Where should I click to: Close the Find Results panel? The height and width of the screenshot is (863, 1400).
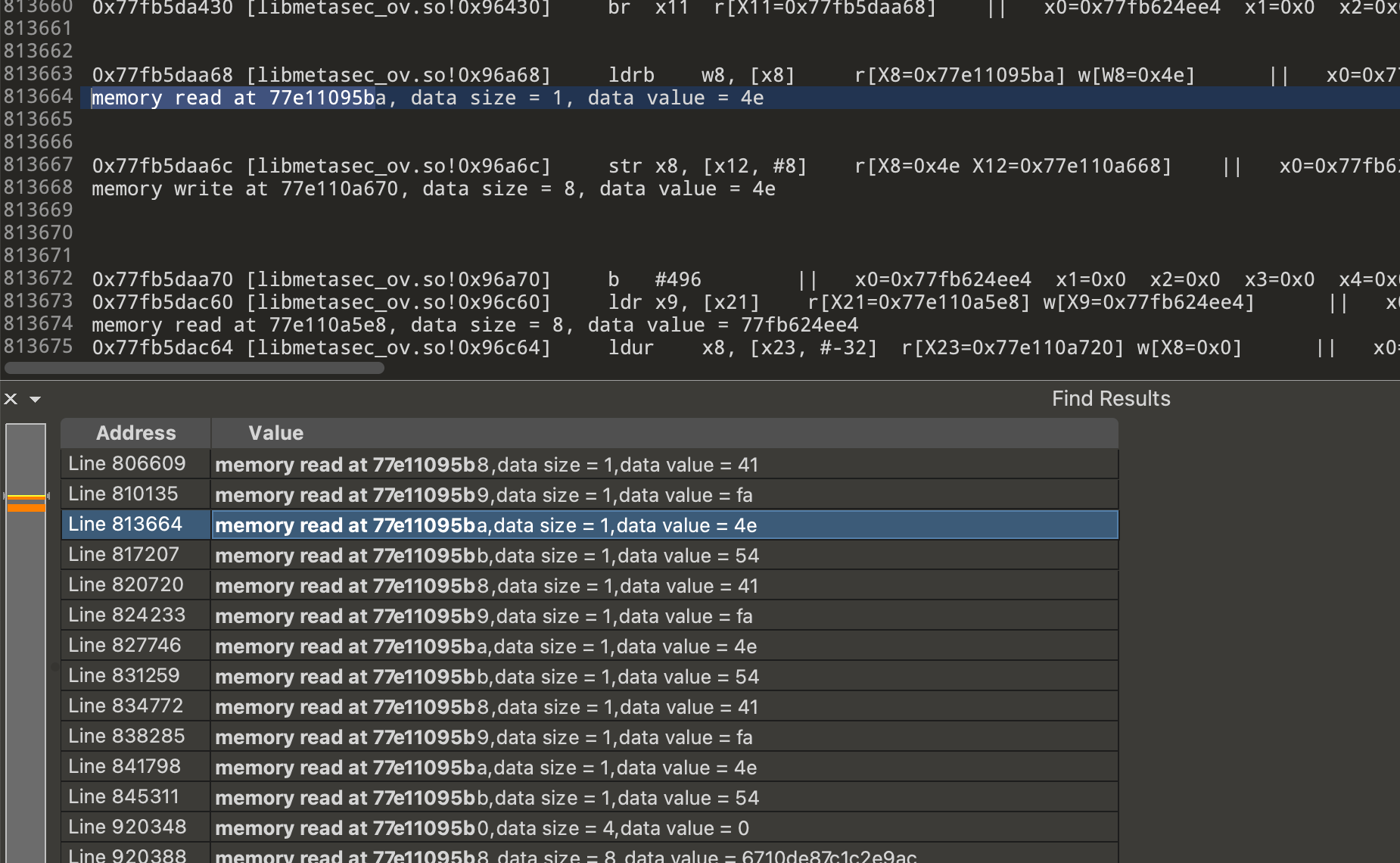pyautogui.click(x=11, y=399)
